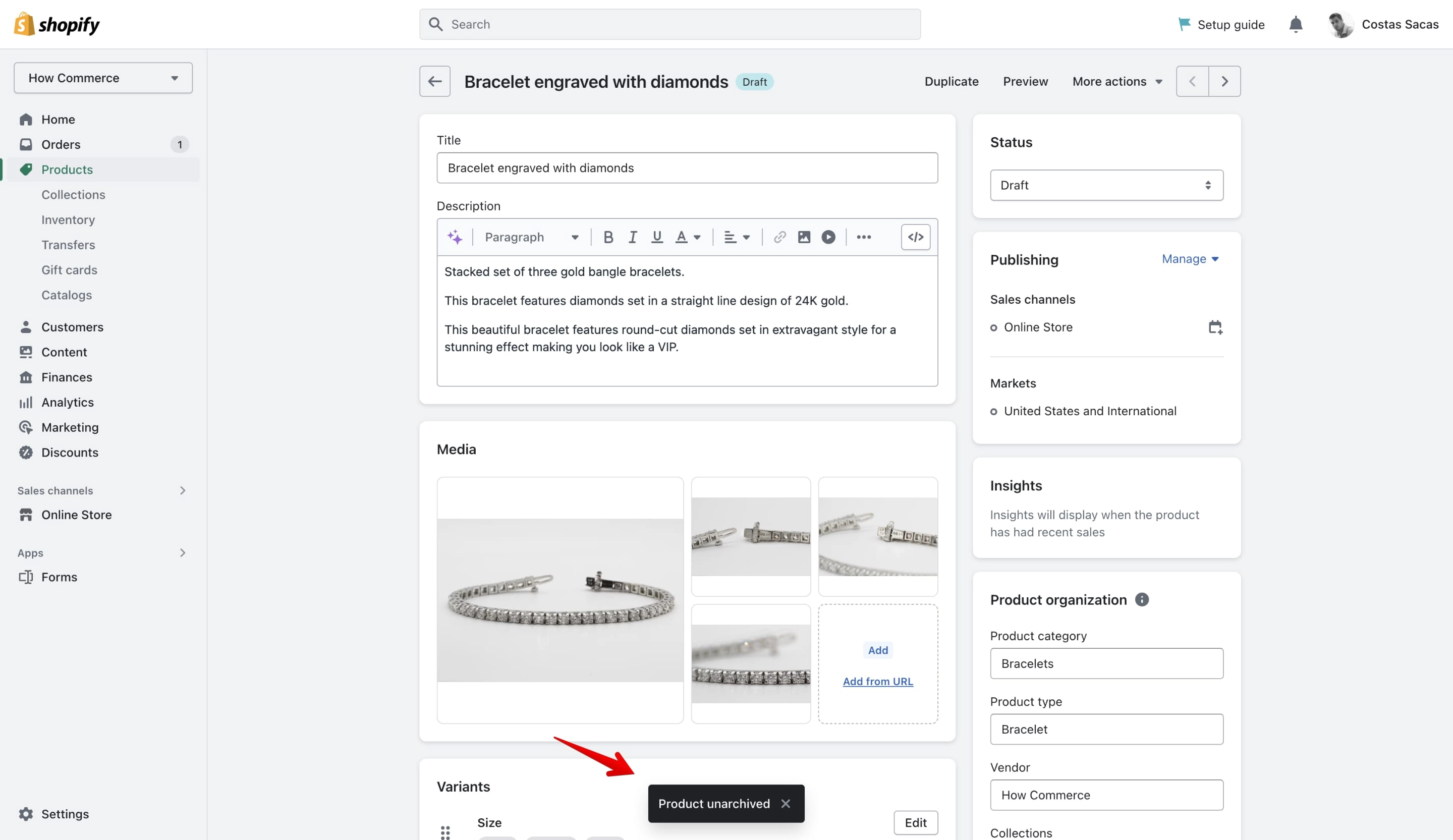
Task: Click the Shopify logo
Action: [x=57, y=24]
